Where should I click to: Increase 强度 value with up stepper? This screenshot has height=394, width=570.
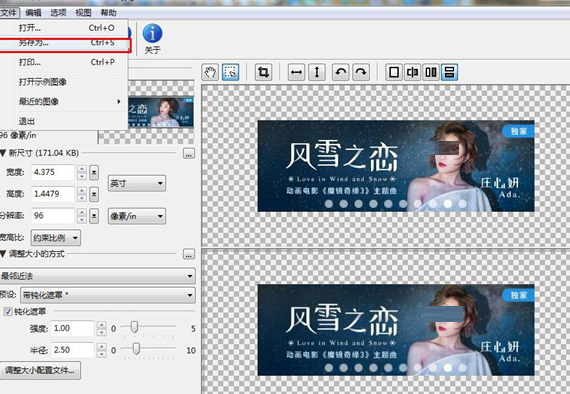[x=102, y=325]
